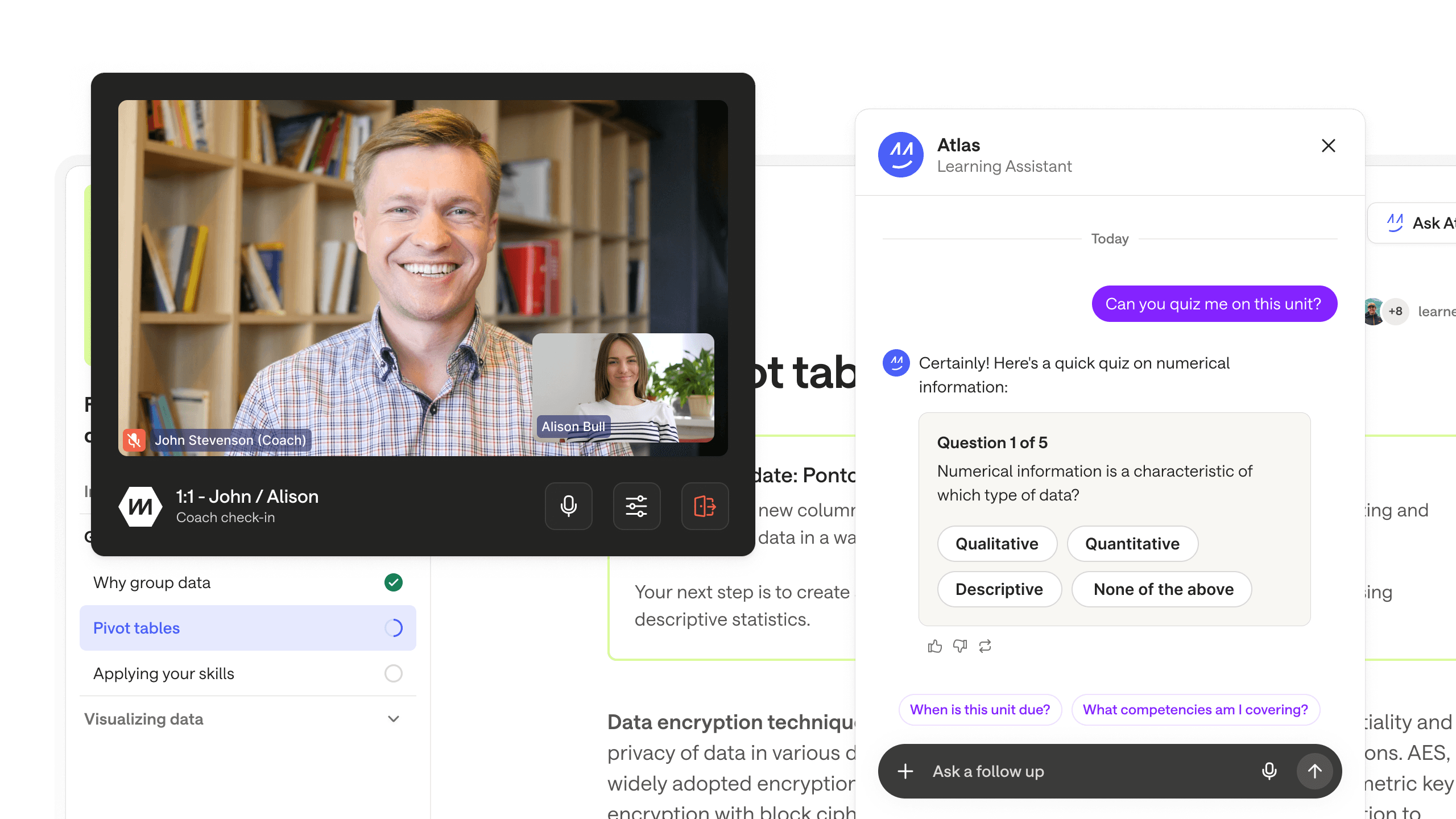Click the microphone mute icon for John Stevenson
The height and width of the screenshot is (819, 1456).
(134, 439)
